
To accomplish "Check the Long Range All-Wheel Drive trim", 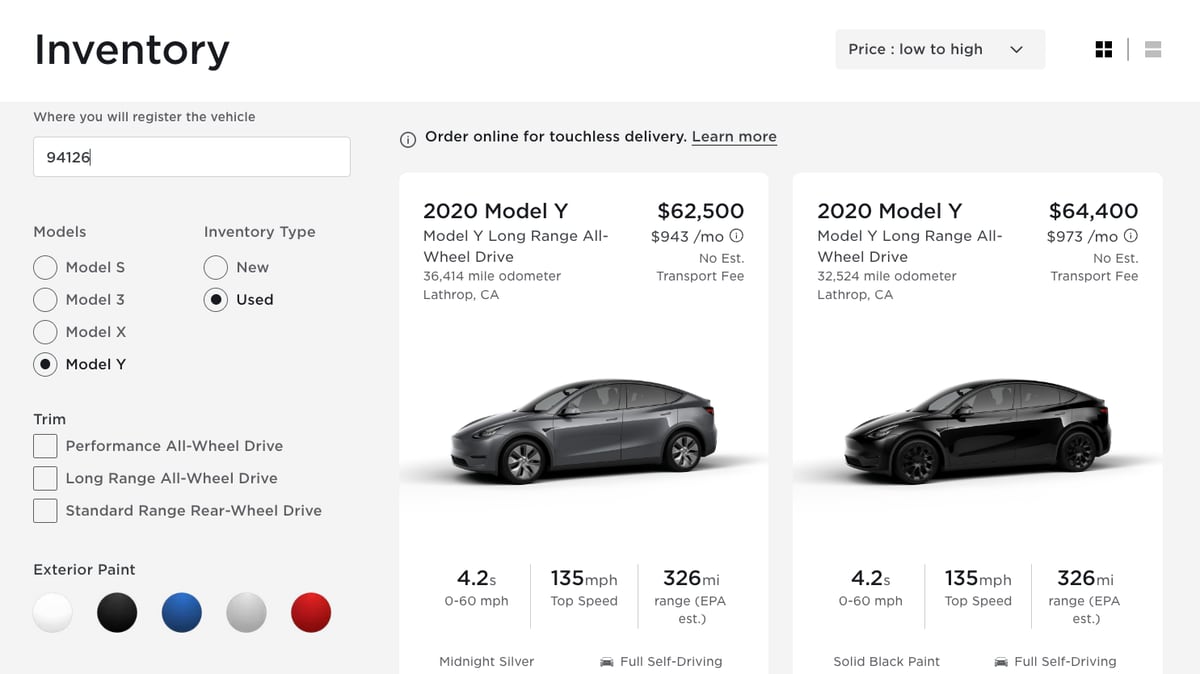I will pyautogui.click(x=45, y=478).
